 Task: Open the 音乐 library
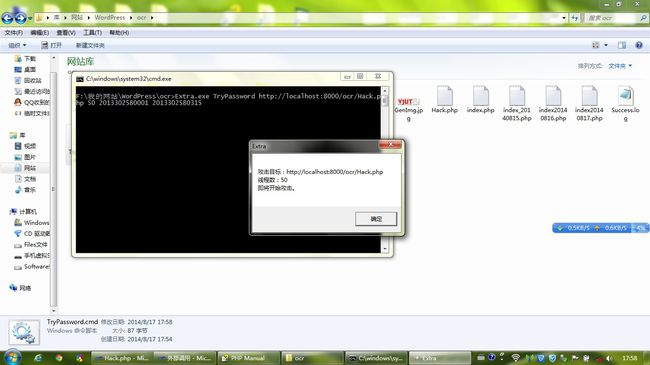26,190
